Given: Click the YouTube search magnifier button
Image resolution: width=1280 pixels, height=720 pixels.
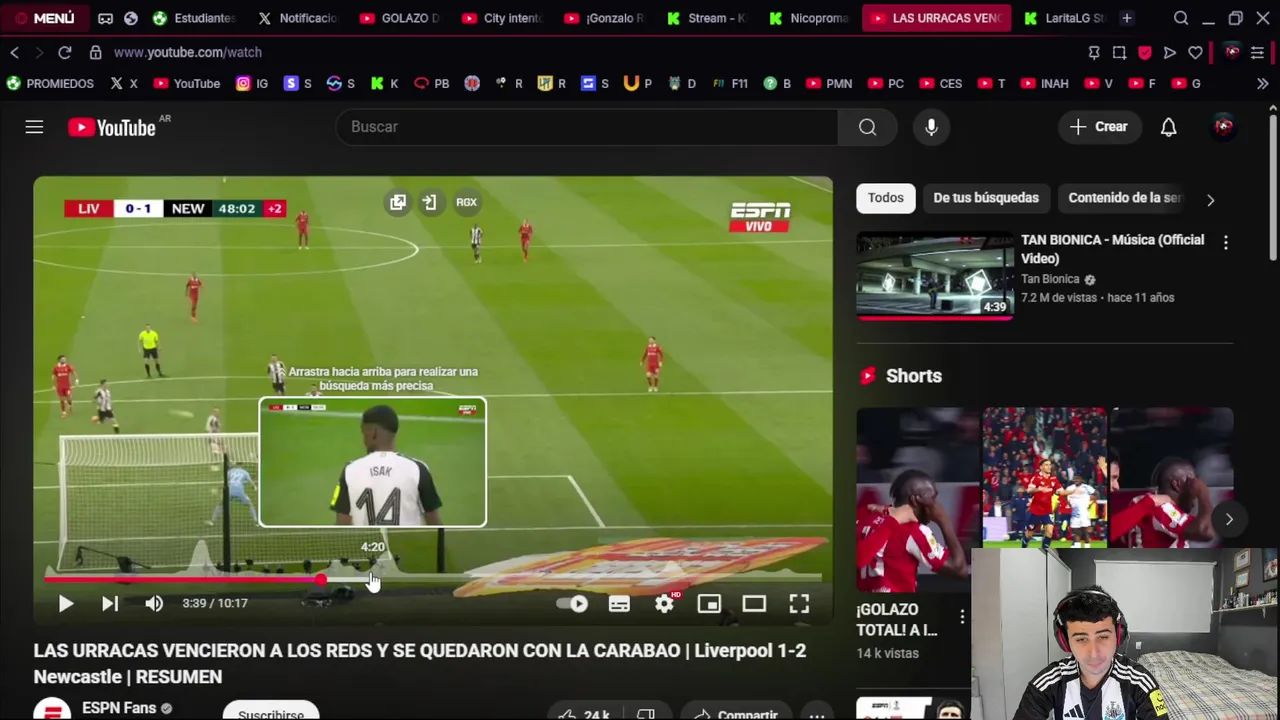Looking at the screenshot, I should click(867, 127).
